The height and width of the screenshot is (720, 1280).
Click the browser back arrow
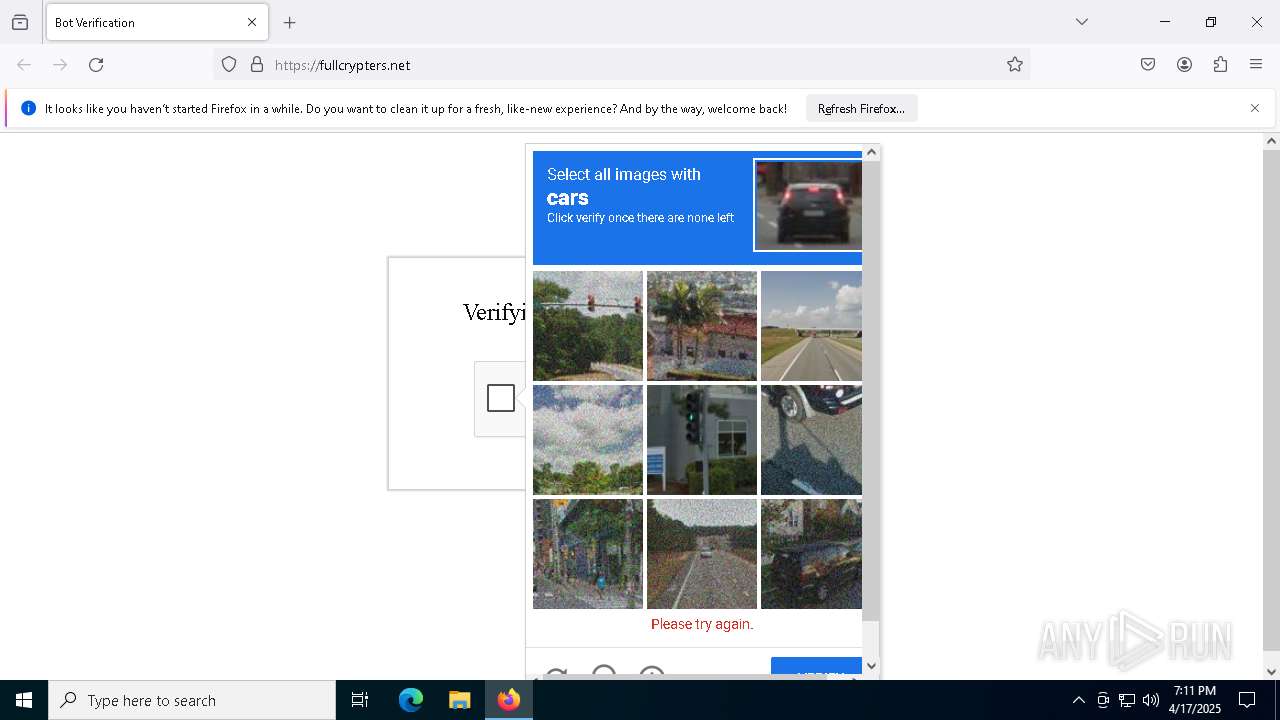24,65
